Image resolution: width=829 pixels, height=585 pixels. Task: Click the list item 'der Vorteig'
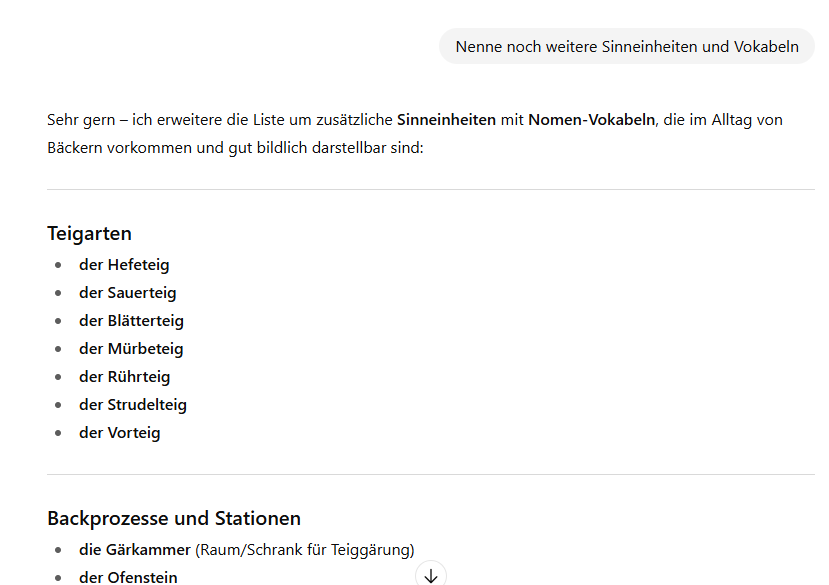(x=120, y=433)
